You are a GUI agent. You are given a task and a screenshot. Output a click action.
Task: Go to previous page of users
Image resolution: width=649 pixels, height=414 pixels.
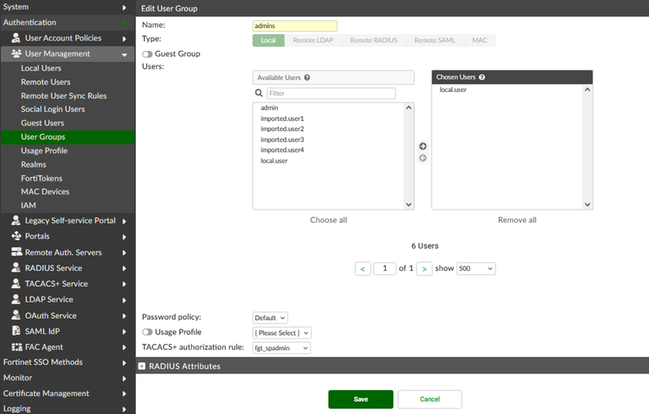[x=363, y=269]
